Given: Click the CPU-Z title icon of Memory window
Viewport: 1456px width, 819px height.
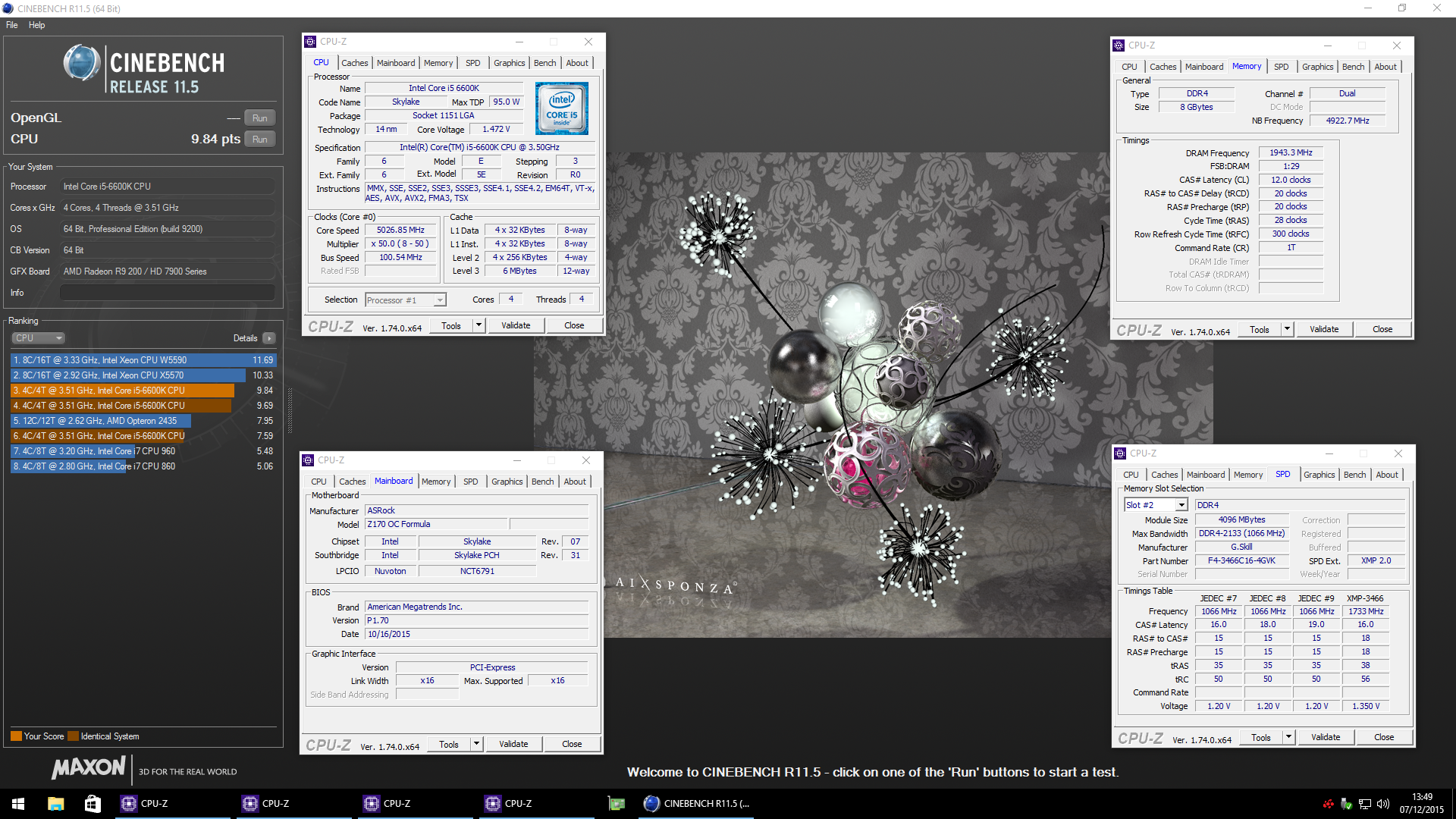Looking at the screenshot, I should [x=1119, y=45].
